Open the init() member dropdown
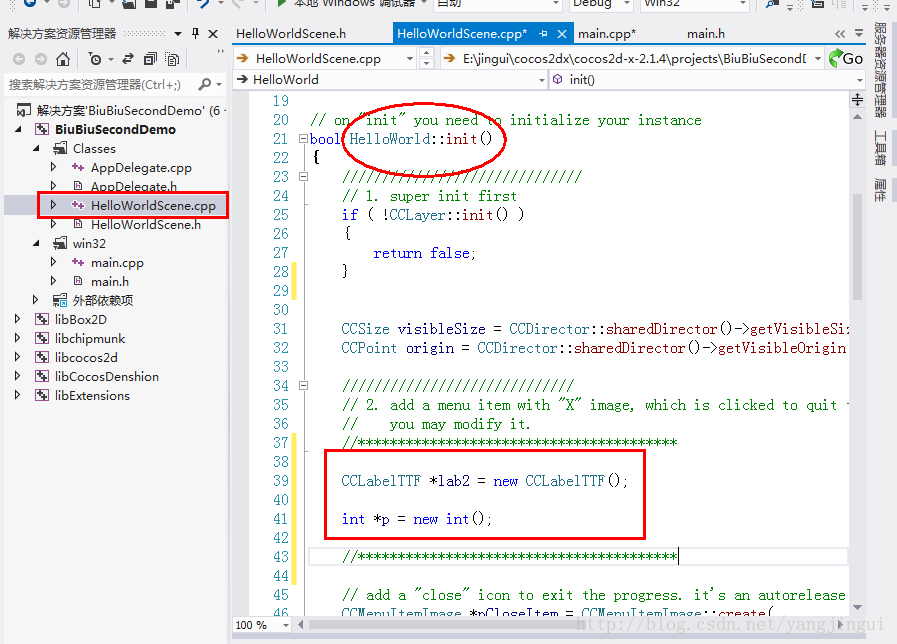 (x=859, y=80)
